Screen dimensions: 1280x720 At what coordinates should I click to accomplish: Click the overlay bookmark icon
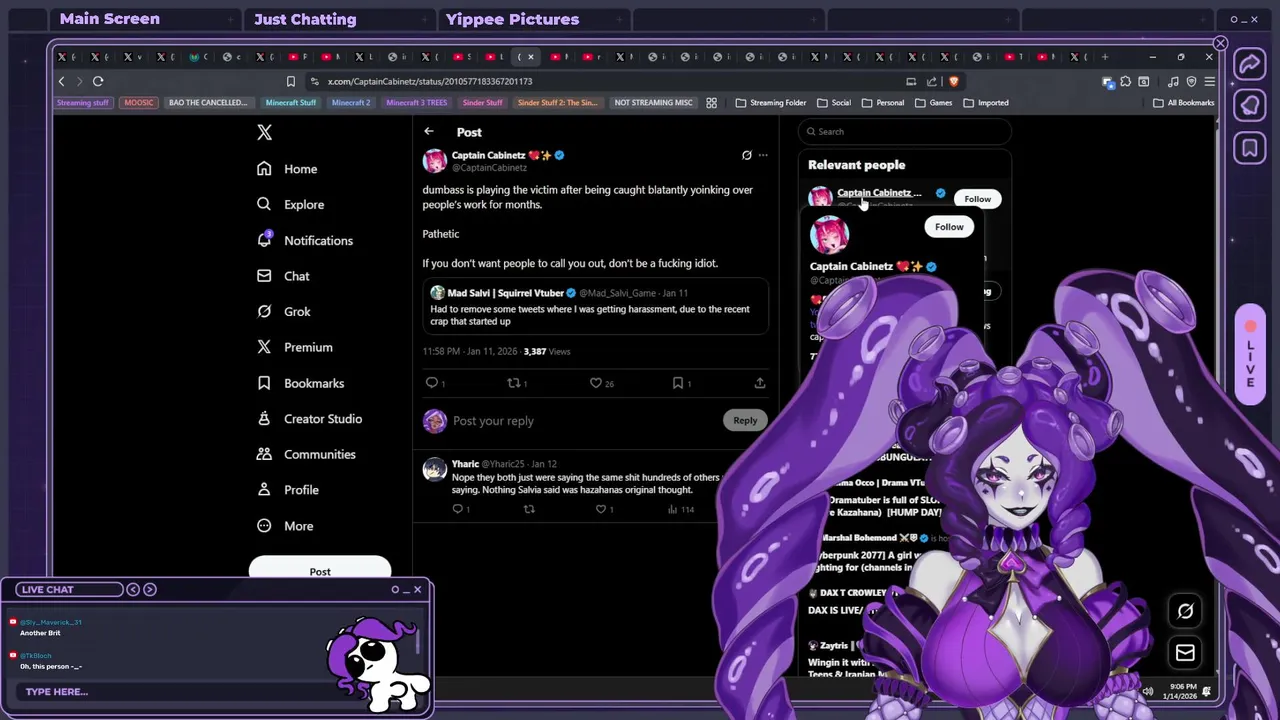click(1250, 149)
